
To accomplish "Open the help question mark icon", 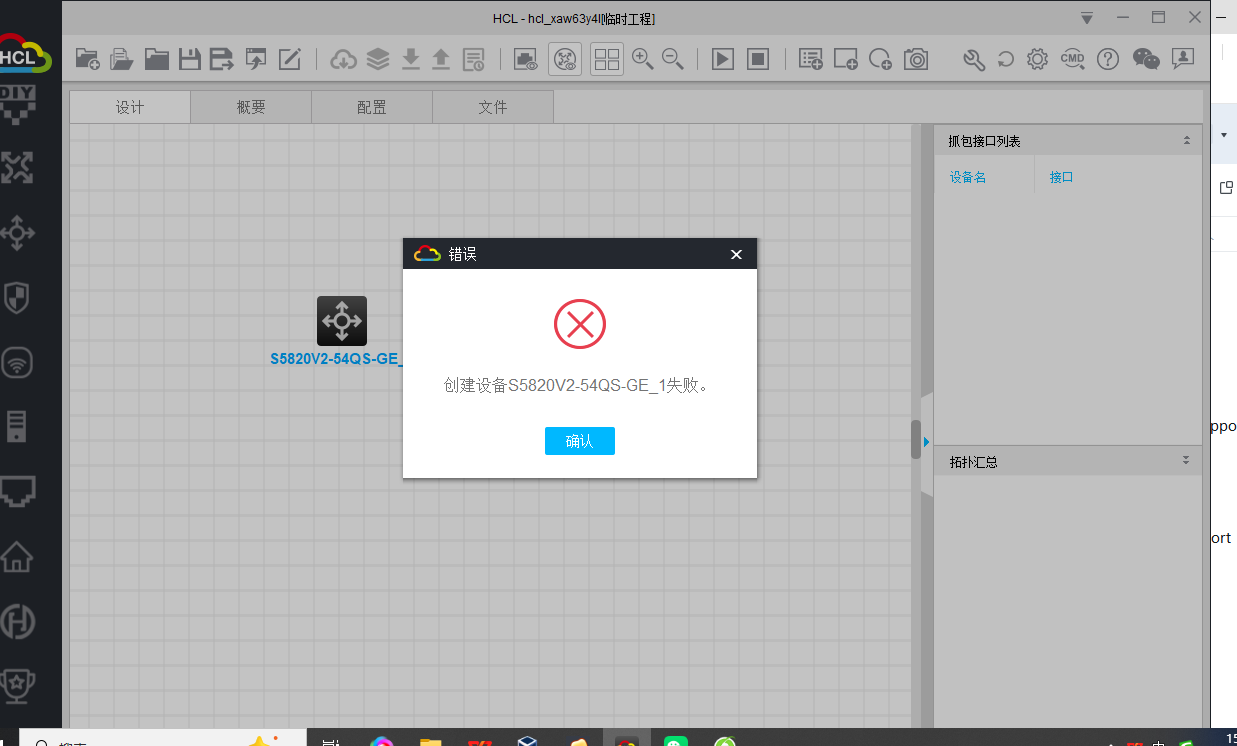I will (x=1107, y=59).
